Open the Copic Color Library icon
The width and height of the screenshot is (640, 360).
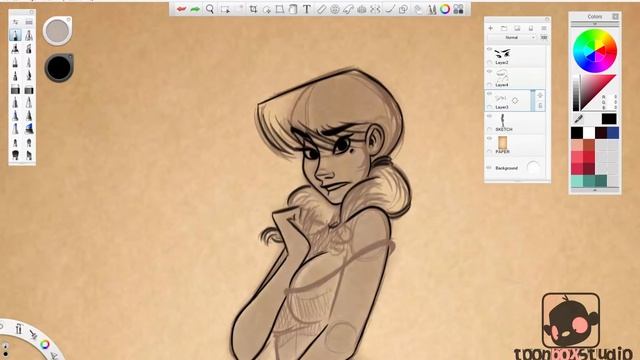[458, 9]
